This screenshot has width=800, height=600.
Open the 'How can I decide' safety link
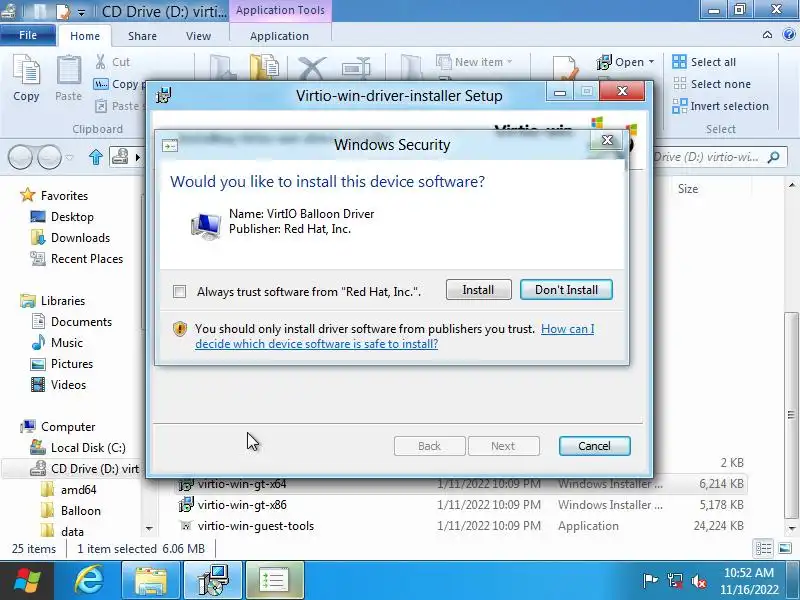coord(394,336)
